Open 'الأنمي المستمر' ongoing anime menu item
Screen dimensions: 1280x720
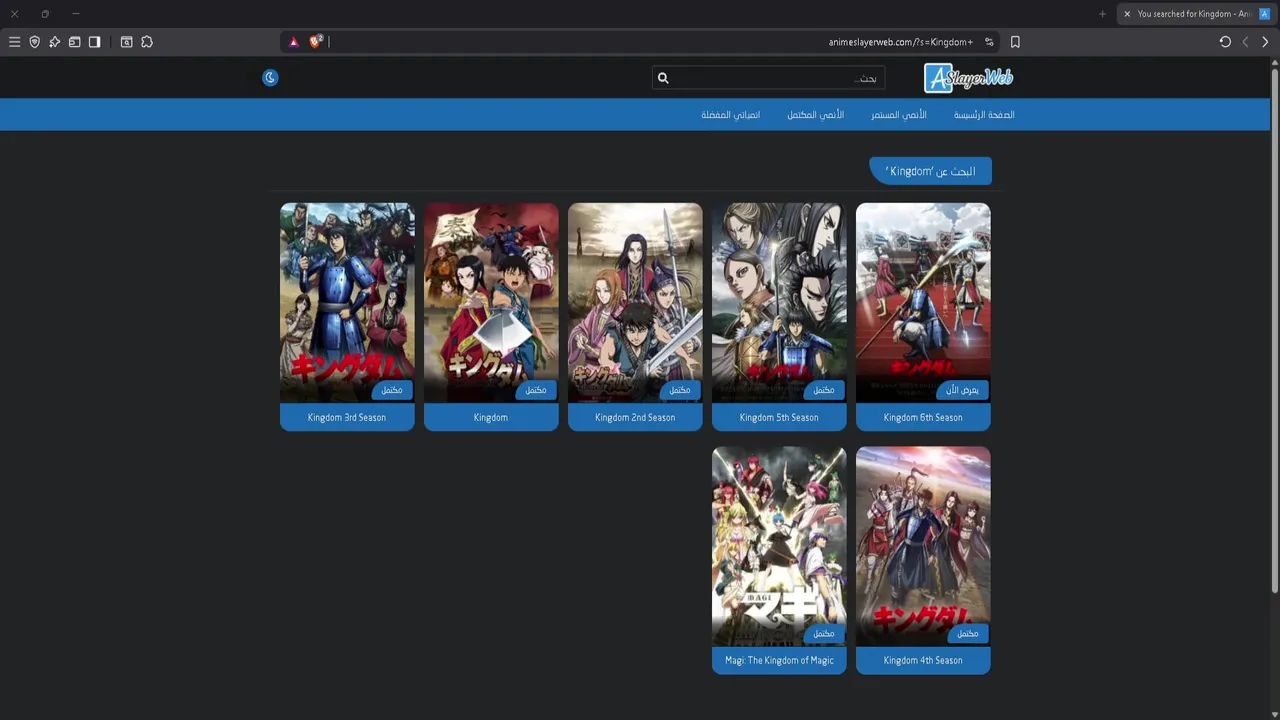(898, 115)
